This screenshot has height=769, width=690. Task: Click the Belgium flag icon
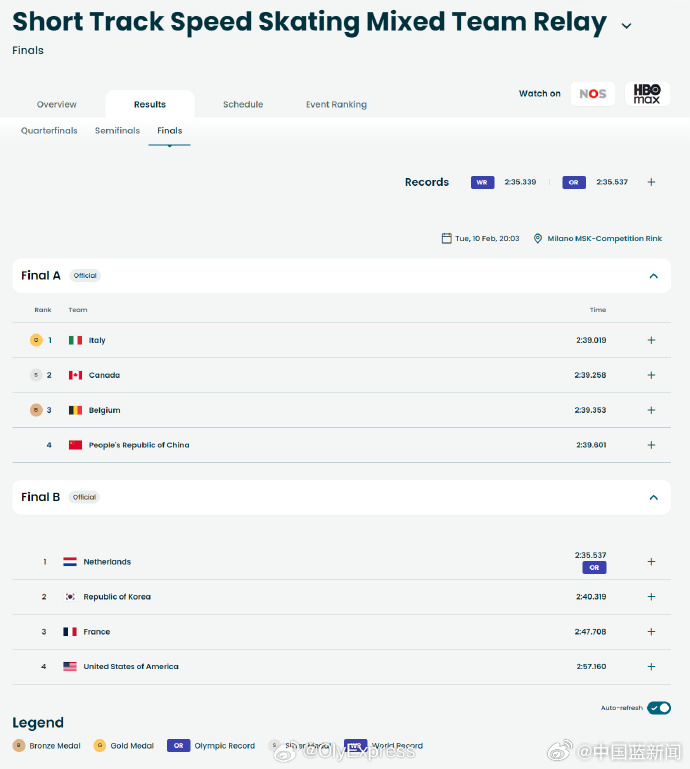tap(75, 410)
